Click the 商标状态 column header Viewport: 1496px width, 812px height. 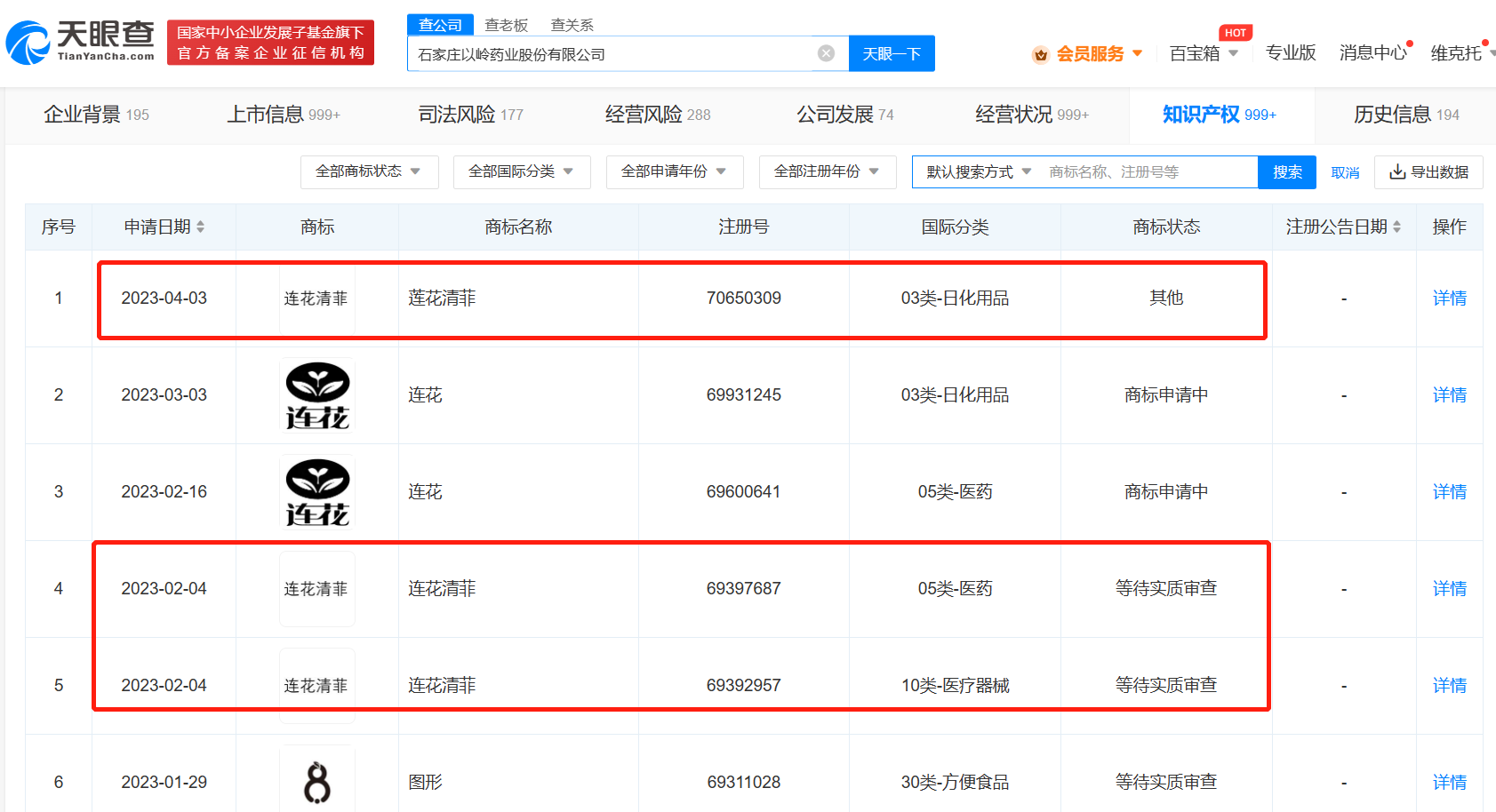1166,227
